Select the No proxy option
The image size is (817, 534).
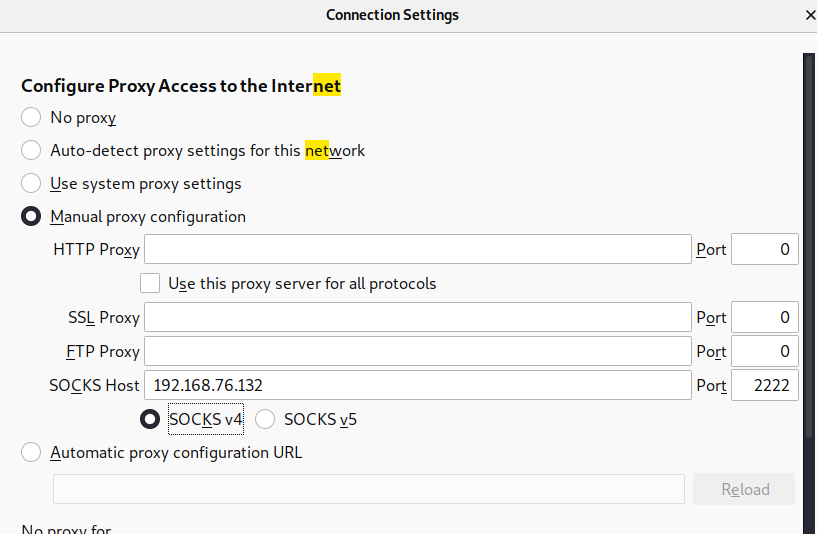[x=32, y=118]
